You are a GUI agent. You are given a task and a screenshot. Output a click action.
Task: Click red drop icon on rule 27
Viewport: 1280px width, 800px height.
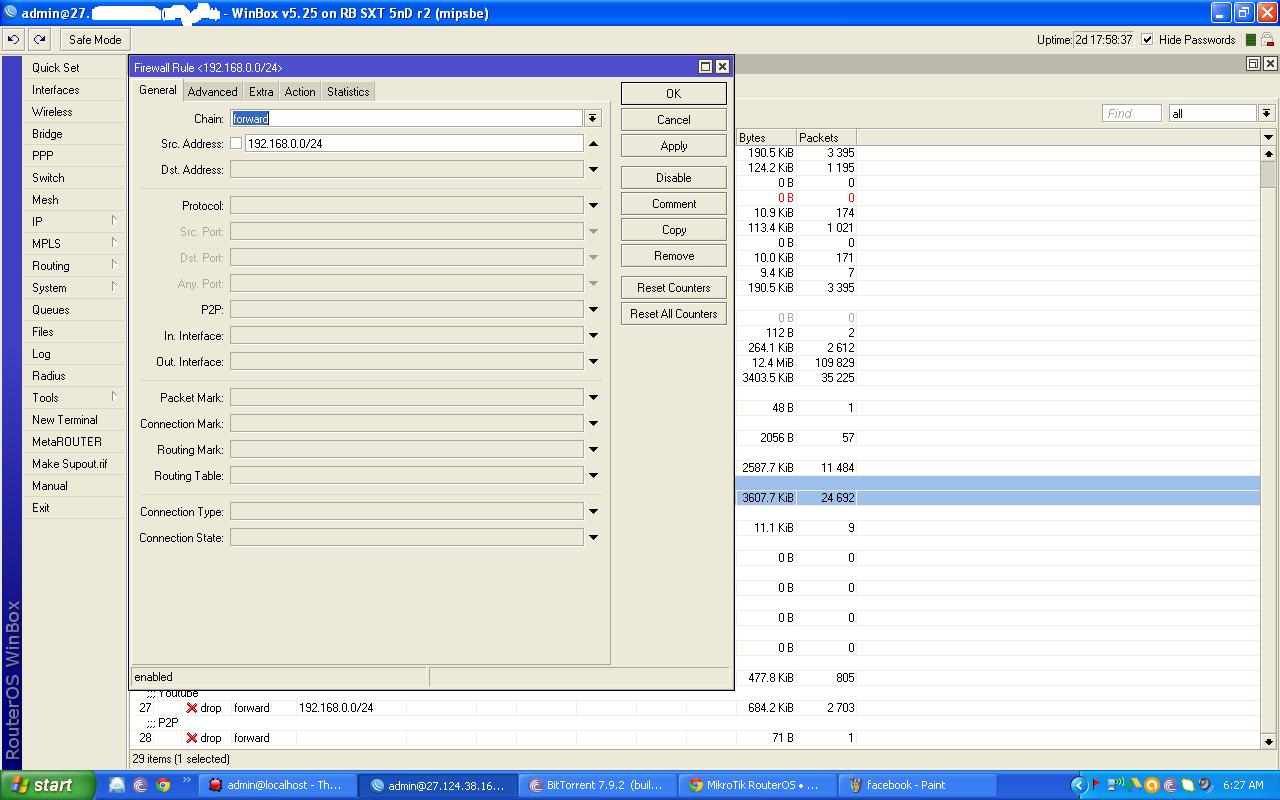click(192, 708)
